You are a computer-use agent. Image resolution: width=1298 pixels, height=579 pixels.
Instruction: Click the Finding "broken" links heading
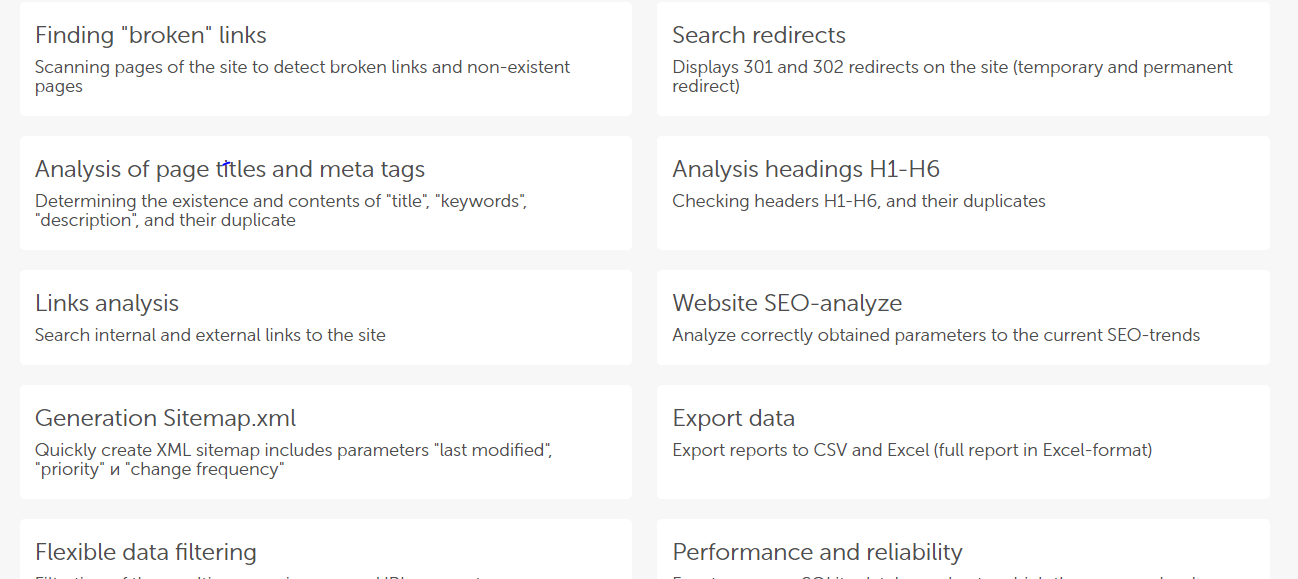[x=151, y=36]
